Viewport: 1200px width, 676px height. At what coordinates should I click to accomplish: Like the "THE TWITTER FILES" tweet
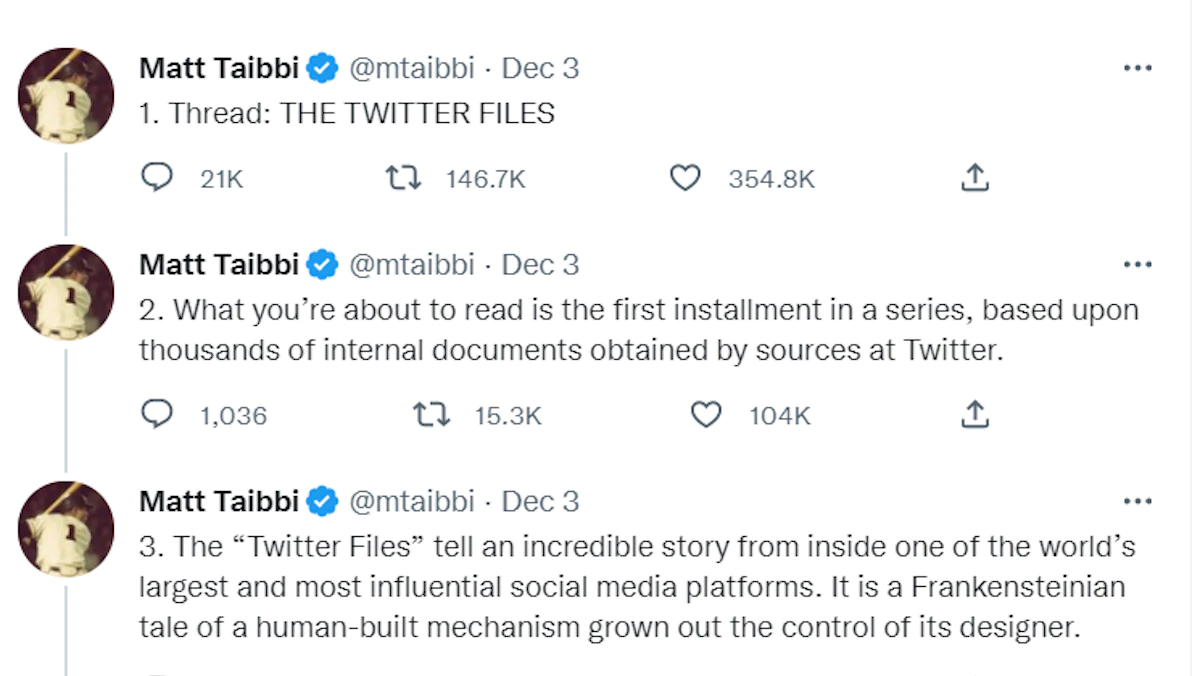coord(684,179)
